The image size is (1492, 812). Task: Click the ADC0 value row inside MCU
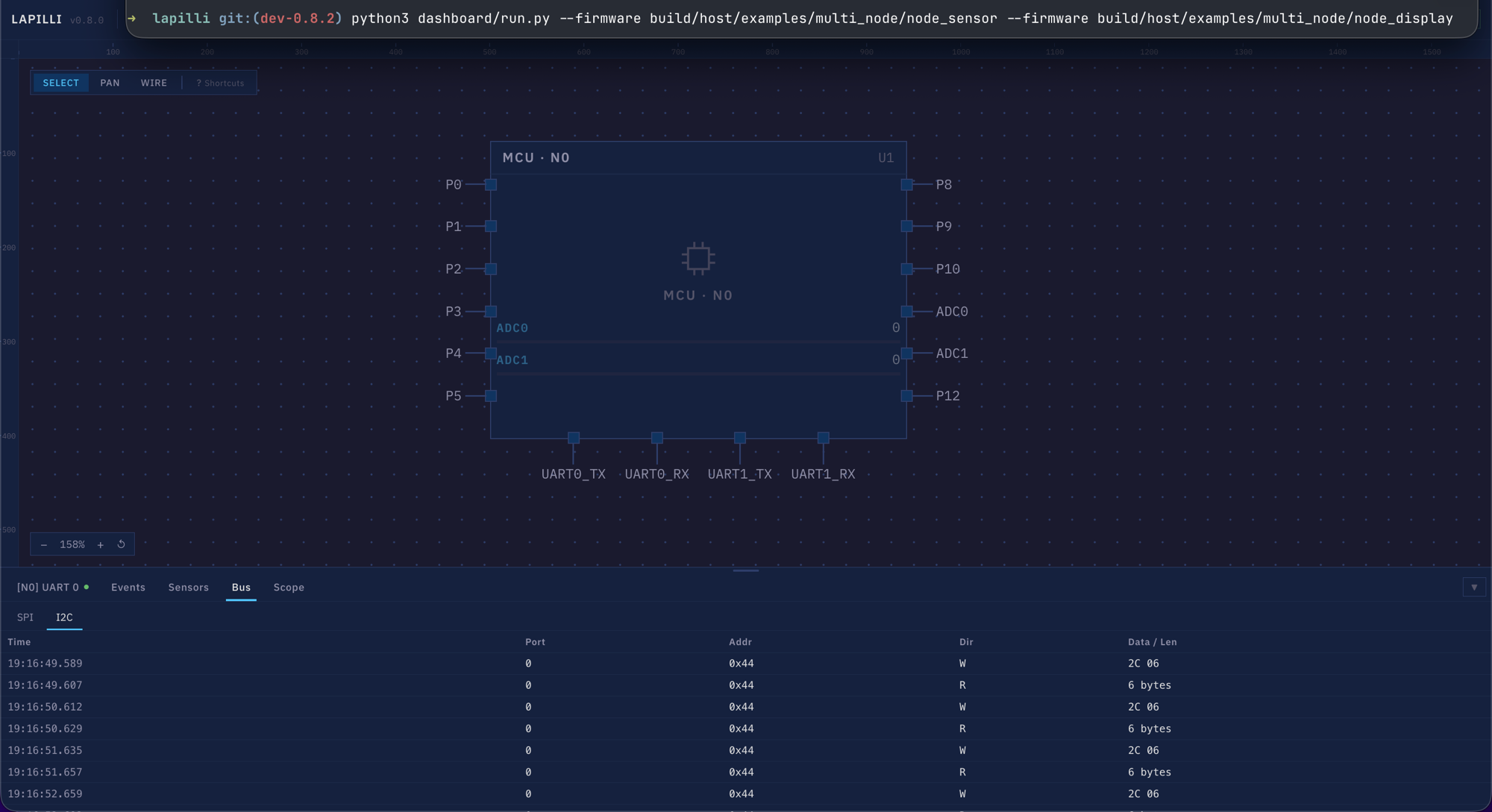click(x=698, y=327)
